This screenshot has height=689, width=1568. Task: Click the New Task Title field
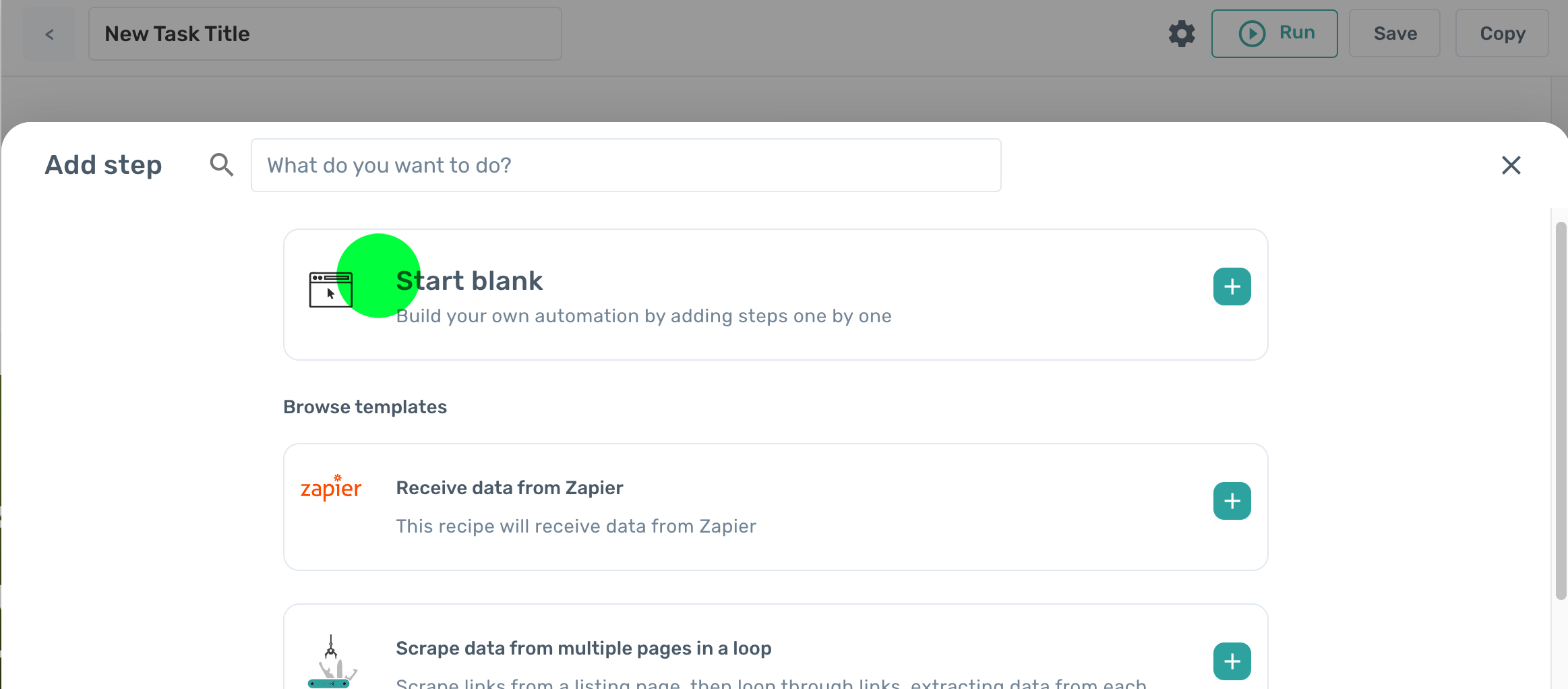[324, 33]
